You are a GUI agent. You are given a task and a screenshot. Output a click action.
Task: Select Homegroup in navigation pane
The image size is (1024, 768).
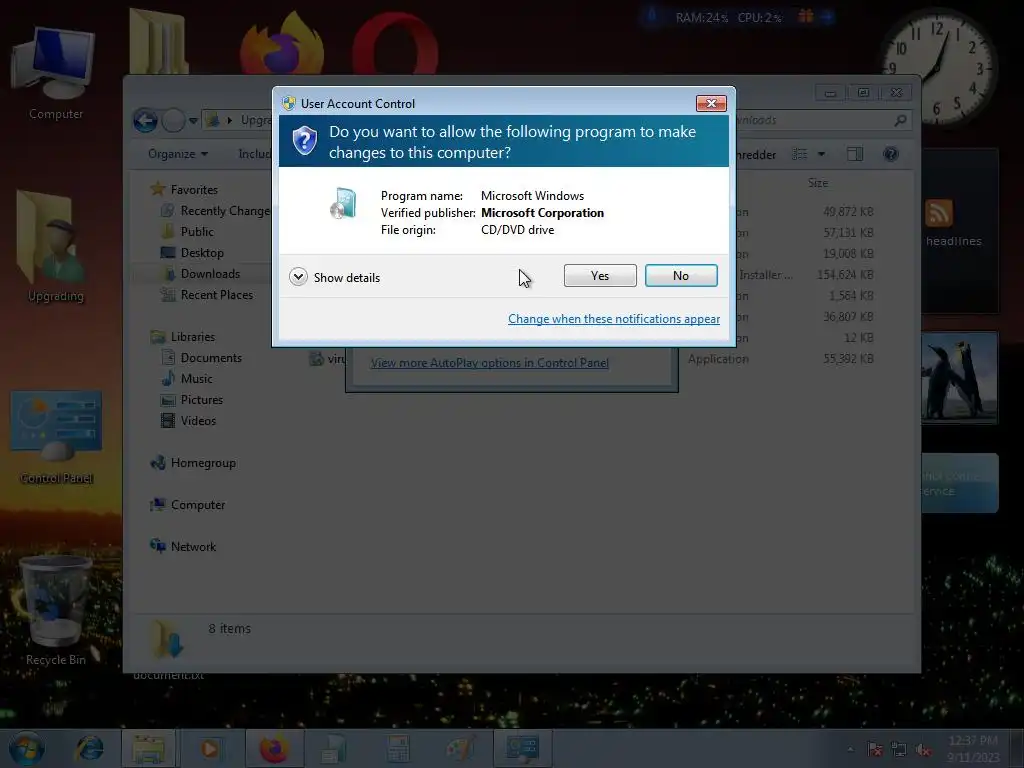[203, 463]
